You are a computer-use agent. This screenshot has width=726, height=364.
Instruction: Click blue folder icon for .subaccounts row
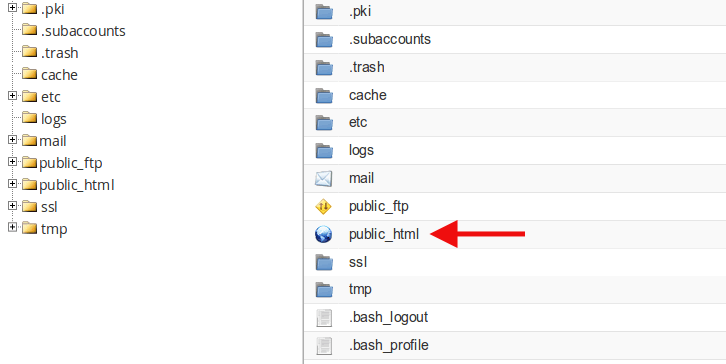pyautogui.click(x=324, y=39)
